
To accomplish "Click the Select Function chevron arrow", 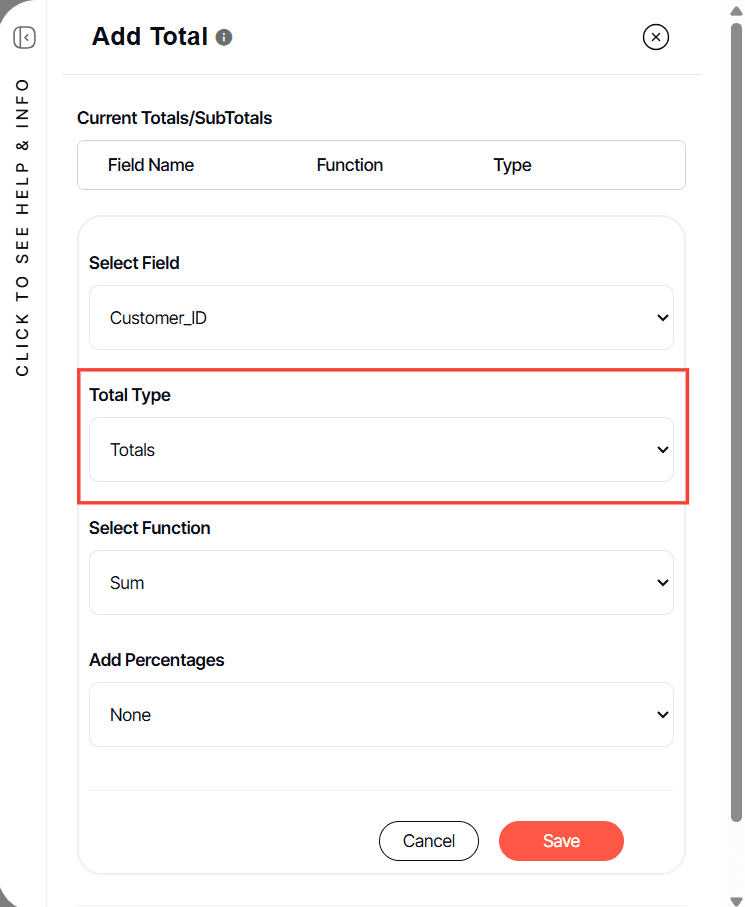I will pos(662,583).
